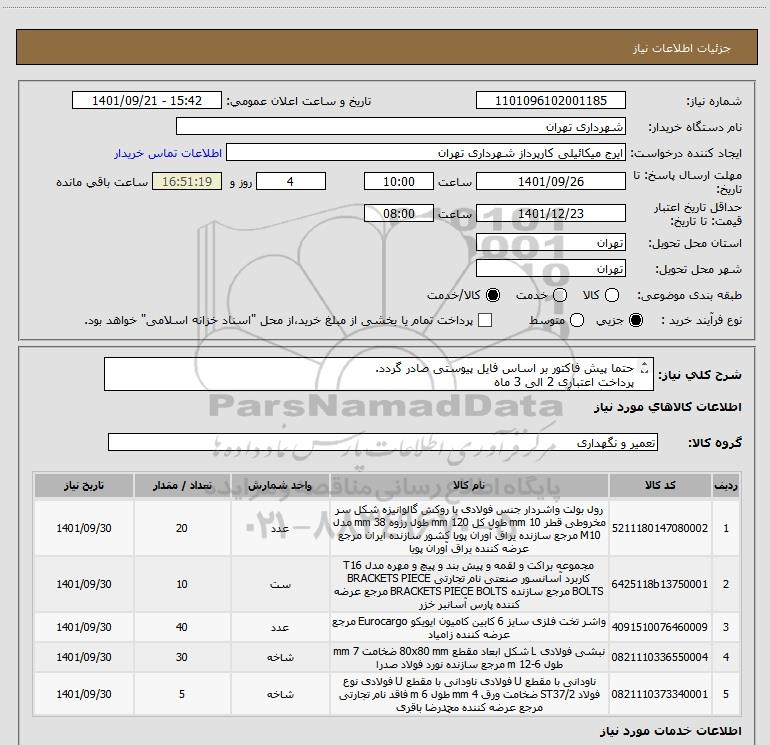770x745 pixels.
Task: Toggle the اسناد خزانه اسلامی payment checkbox
Action: pyautogui.click(x=485, y=320)
